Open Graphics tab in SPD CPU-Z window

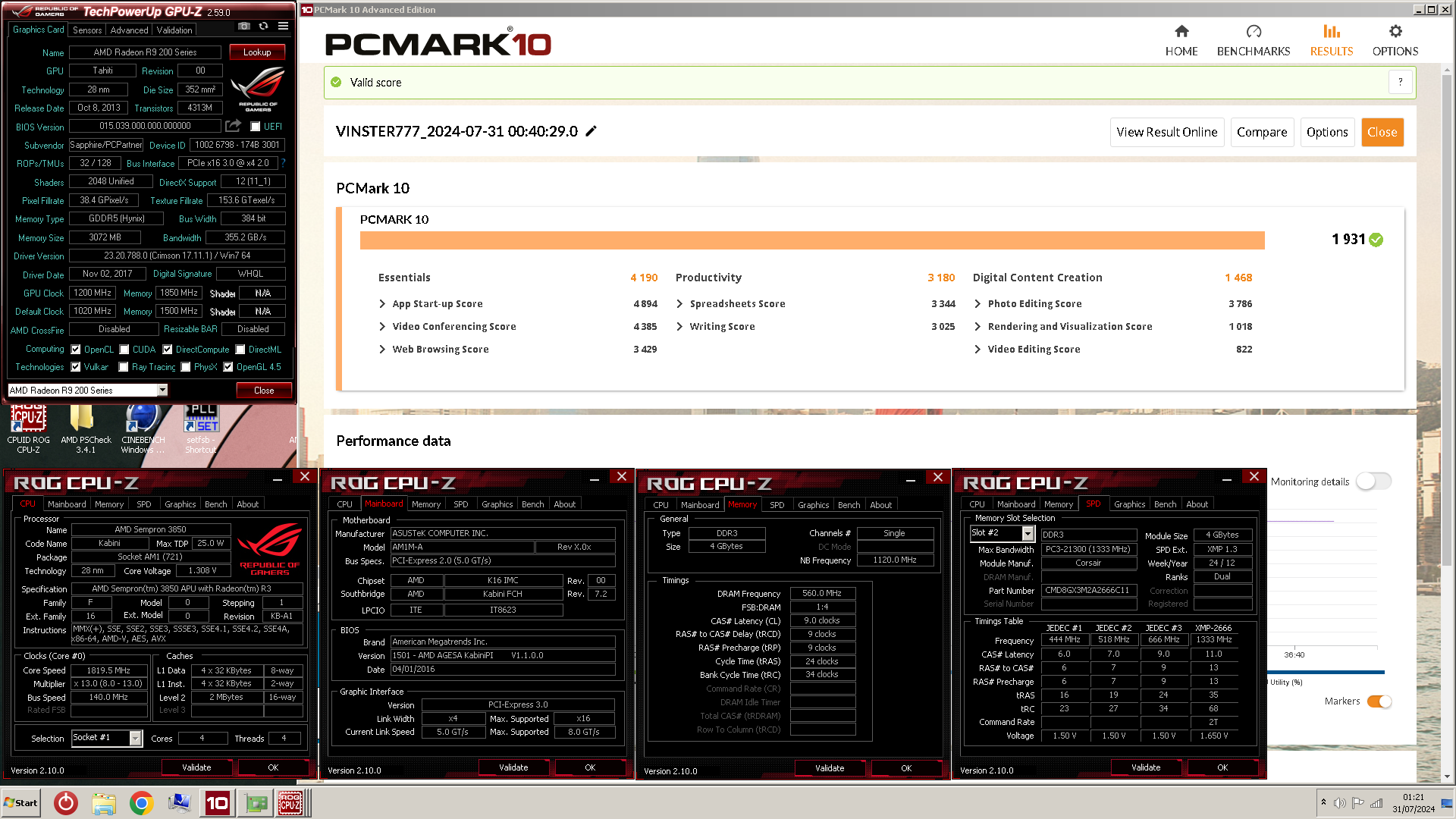1129,504
